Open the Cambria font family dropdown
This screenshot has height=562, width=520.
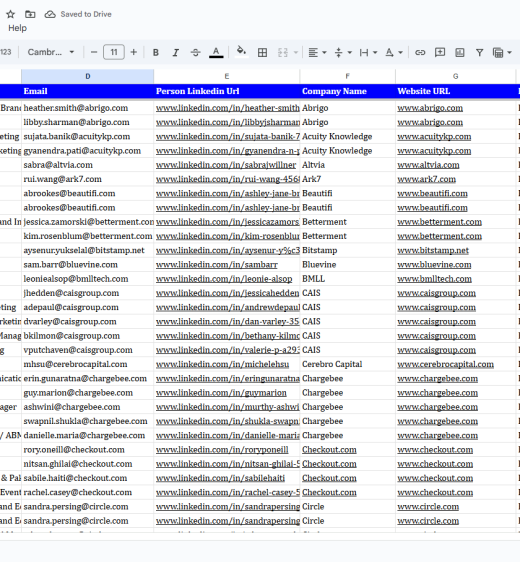51,52
